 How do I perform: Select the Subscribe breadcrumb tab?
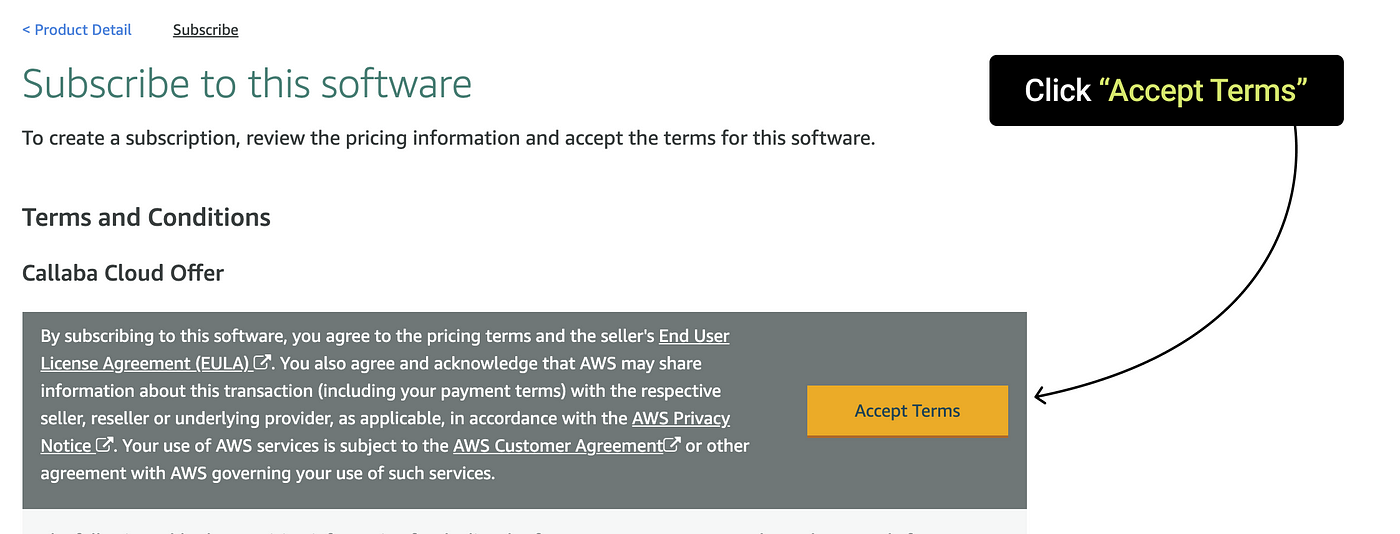tap(205, 30)
